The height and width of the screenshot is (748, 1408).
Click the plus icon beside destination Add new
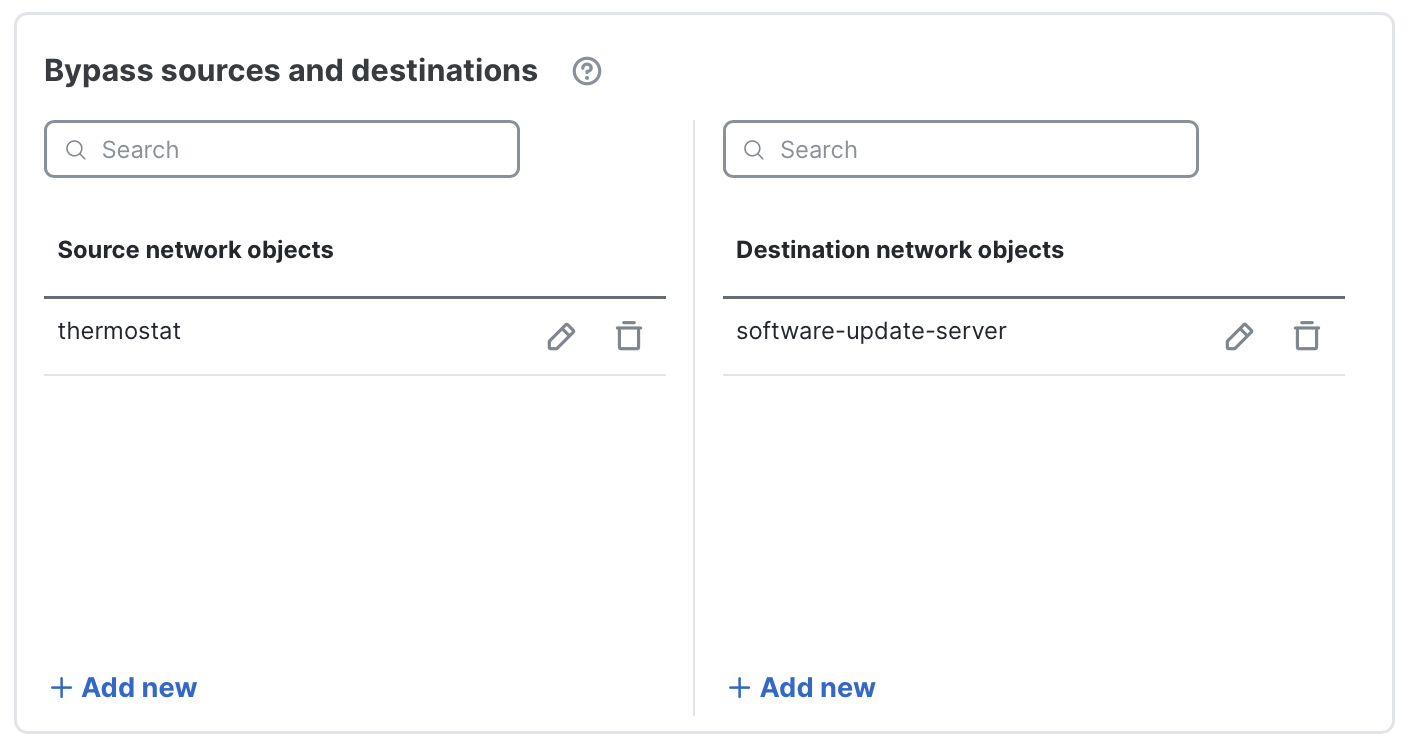(739, 687)
